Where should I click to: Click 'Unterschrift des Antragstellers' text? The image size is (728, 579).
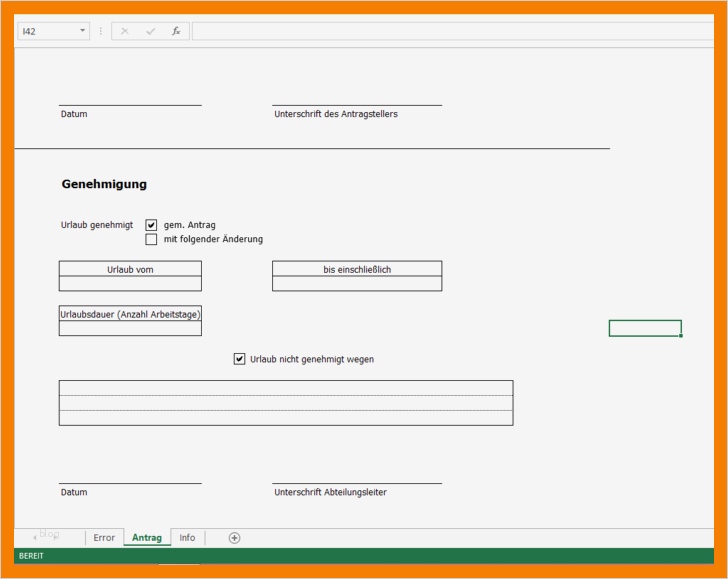(x=336, y=114)
